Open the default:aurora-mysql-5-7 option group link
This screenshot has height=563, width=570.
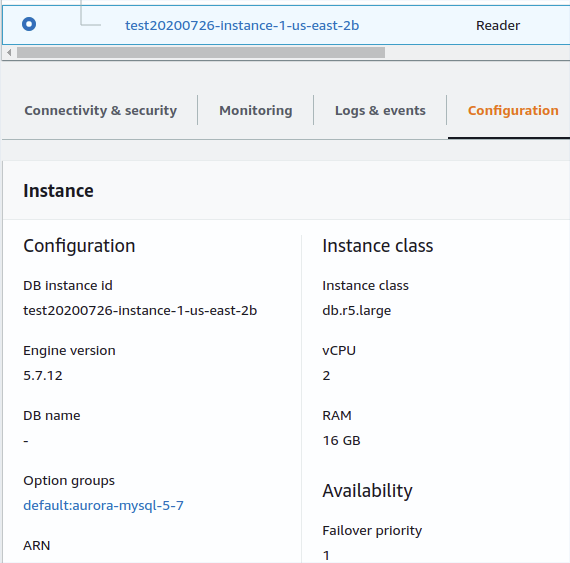(104, 506)
